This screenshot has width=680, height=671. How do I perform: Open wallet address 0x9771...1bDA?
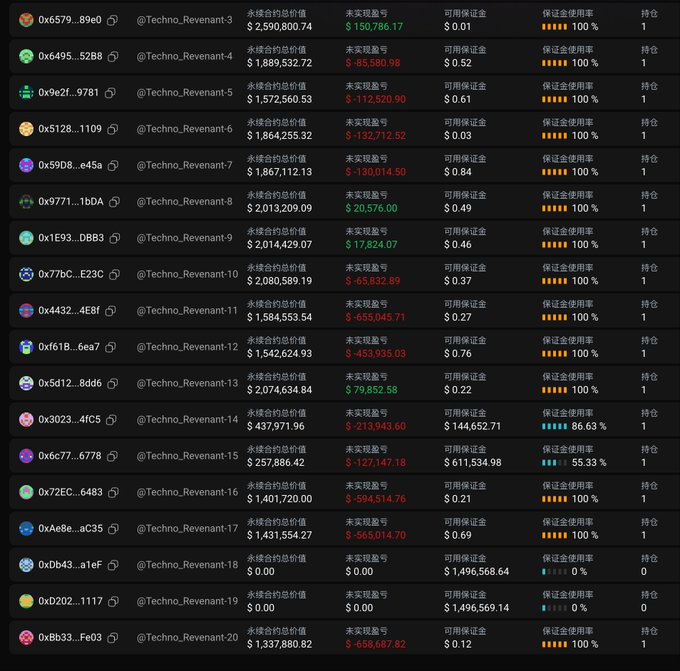[x=71, y=202]
